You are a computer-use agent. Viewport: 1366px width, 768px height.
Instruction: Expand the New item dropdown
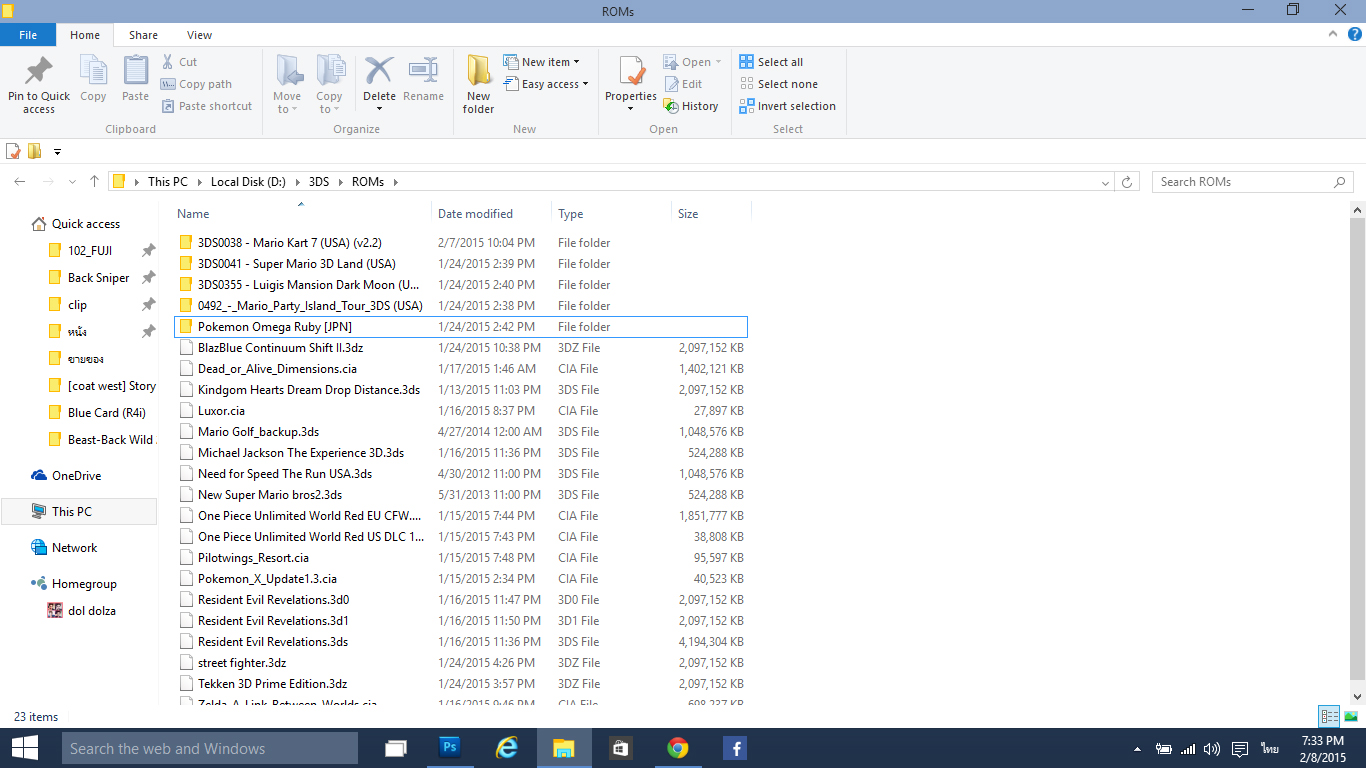coord(541,62)
